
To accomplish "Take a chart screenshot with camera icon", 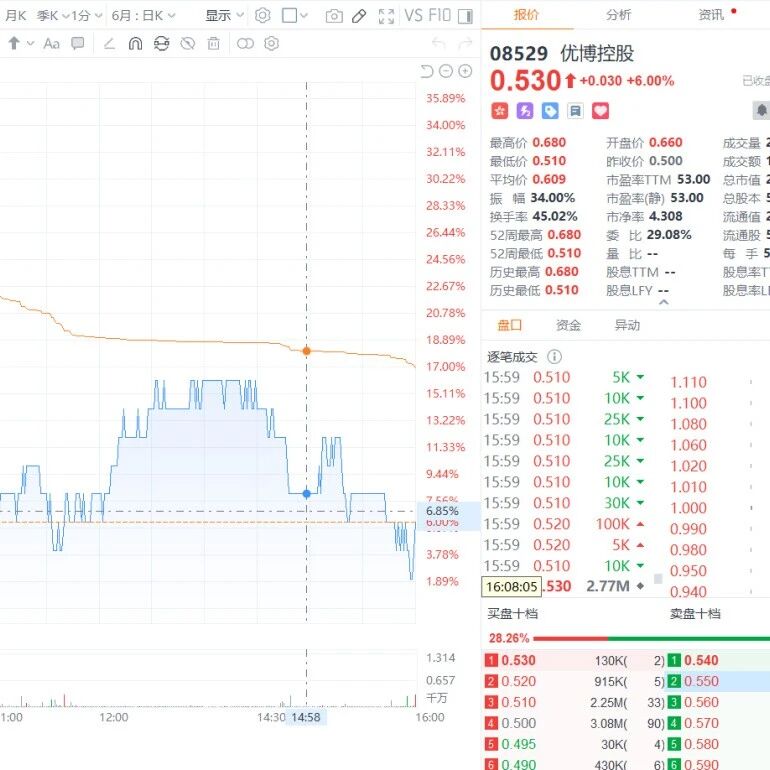I will tap(334, 16).
